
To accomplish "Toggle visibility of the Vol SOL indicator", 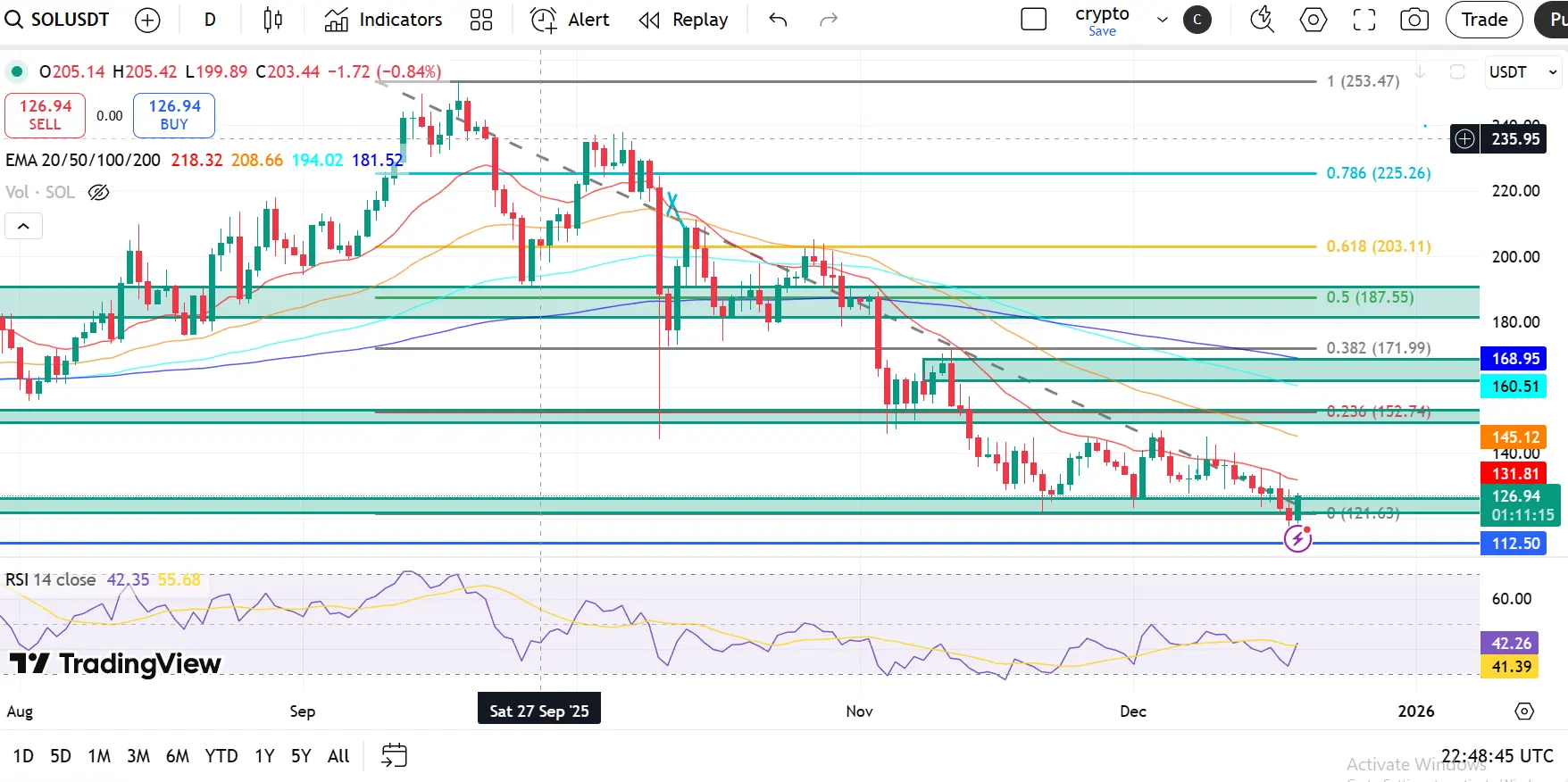I will 99,192.
